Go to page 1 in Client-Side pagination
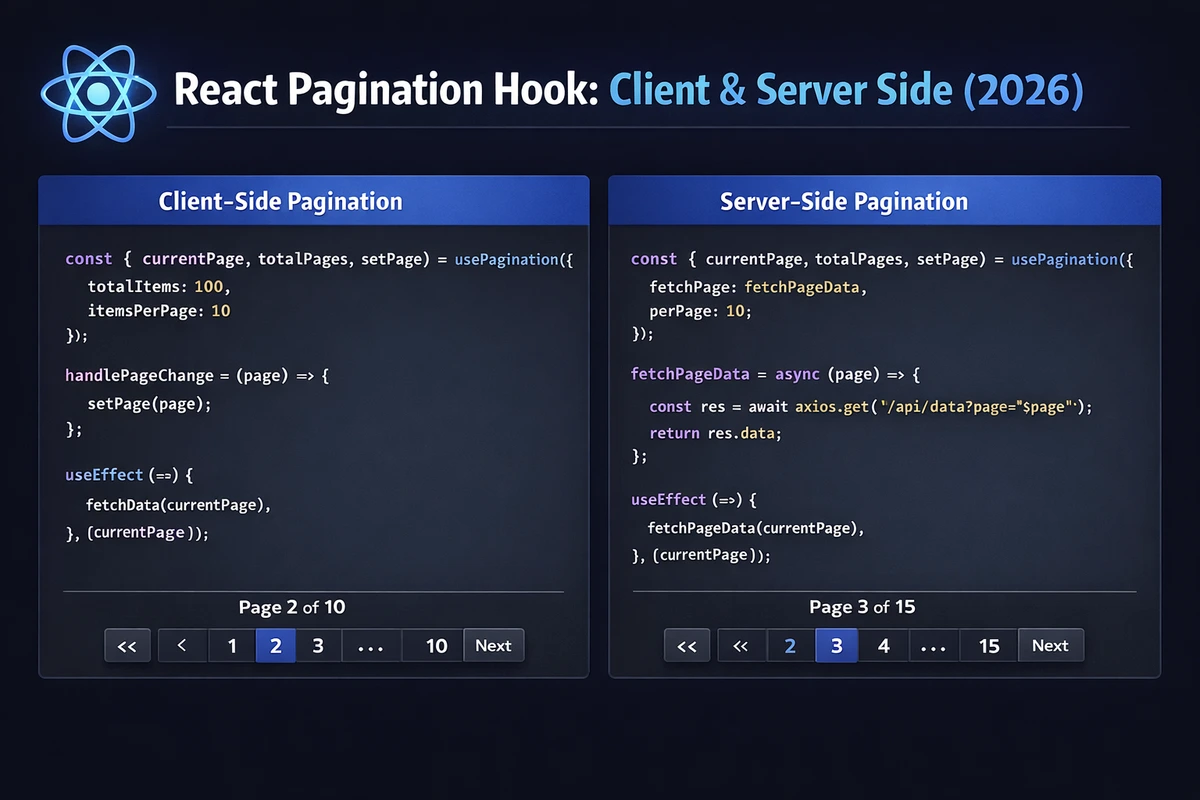 [231, 645]
